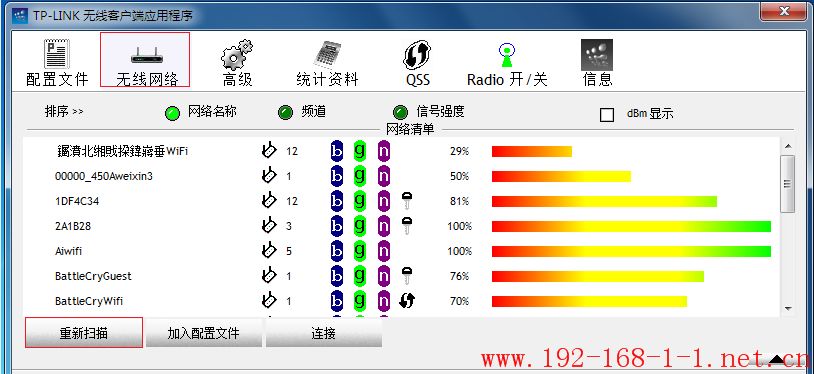Click the QSS icon in BattleCryWifi row

[408, 301]
